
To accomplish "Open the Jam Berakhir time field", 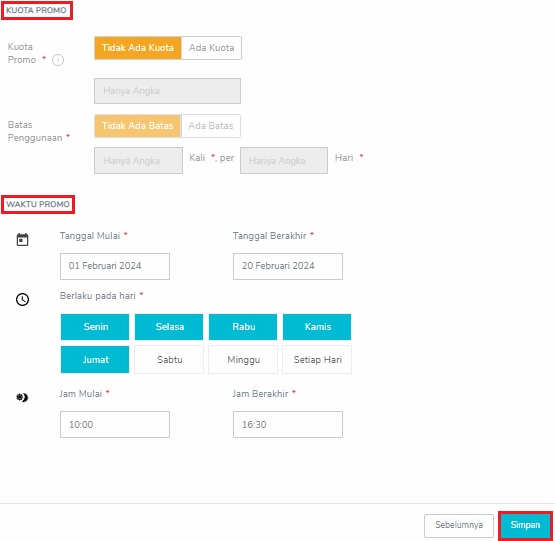I will coord(288,425).
